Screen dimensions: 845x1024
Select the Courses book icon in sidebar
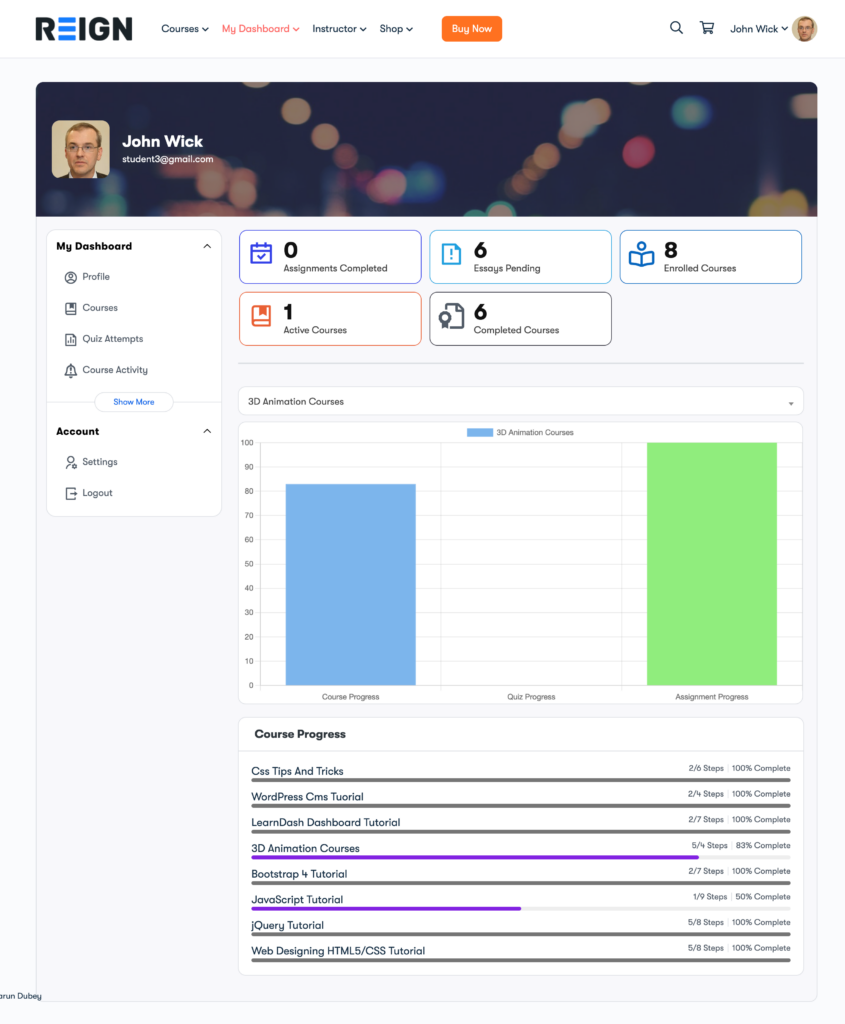pos(70,307)
